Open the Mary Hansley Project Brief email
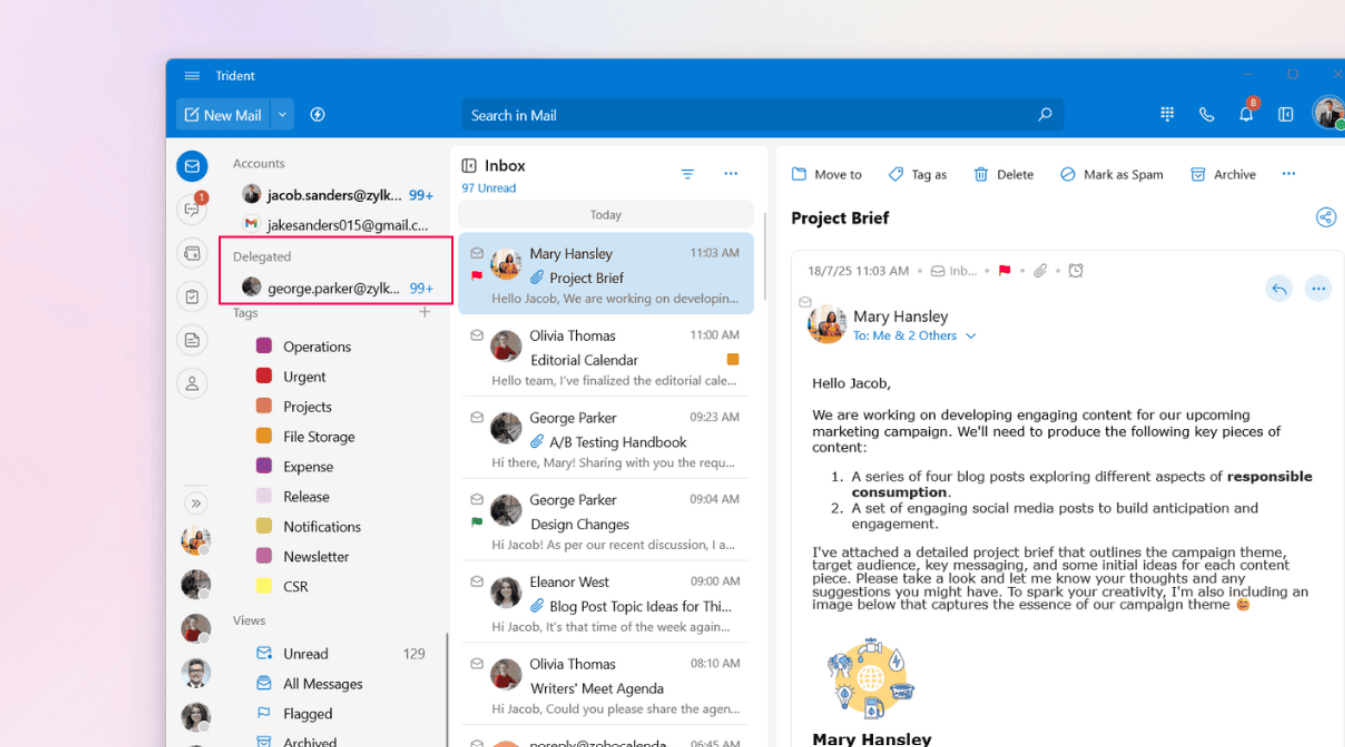The height and width of the screenshot is (747, 1345). pyautogui.click(x=606, y=274)
